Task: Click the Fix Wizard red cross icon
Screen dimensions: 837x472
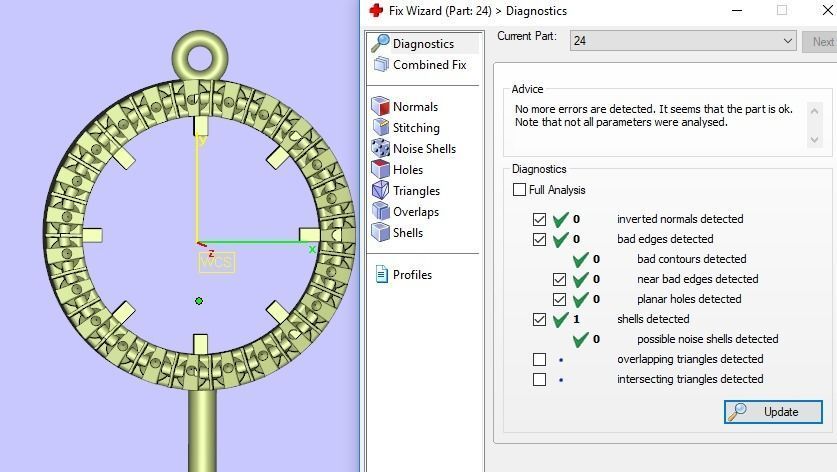Action: 376,10
